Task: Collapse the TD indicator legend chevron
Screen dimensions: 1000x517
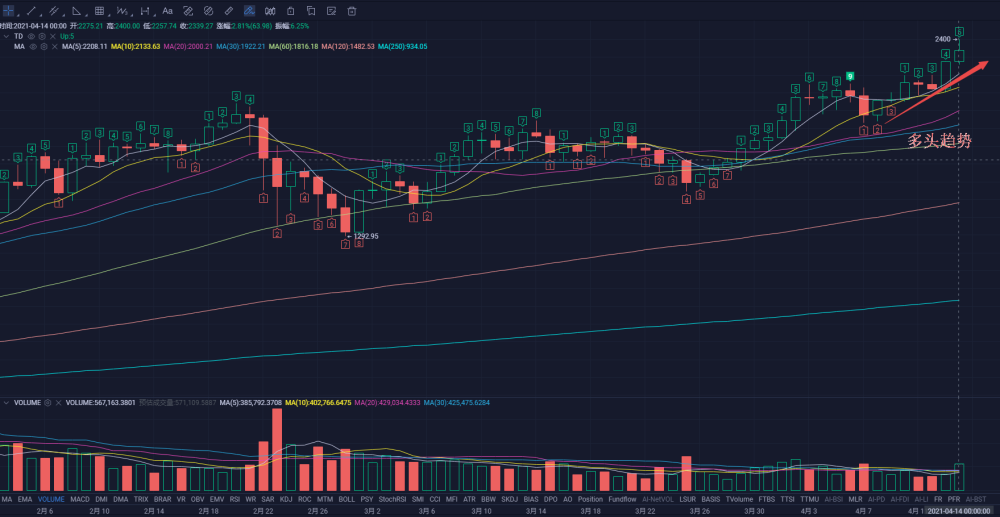Action: click(x=6, y=36)
